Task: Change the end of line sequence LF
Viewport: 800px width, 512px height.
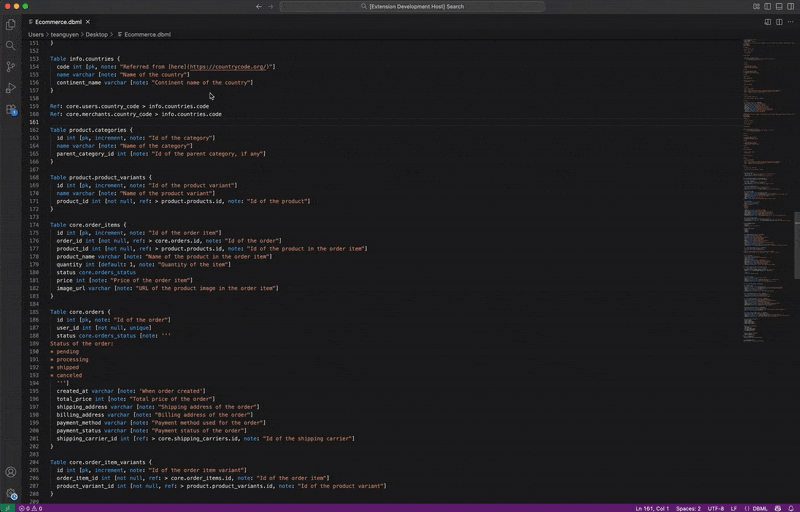Action: point(734,508)
